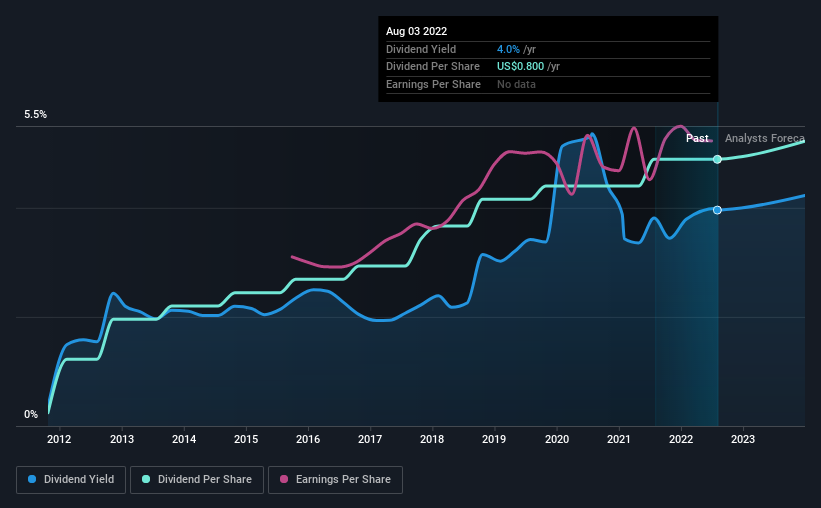Toggle the Dividend Yield legend series

click(71, 479)
